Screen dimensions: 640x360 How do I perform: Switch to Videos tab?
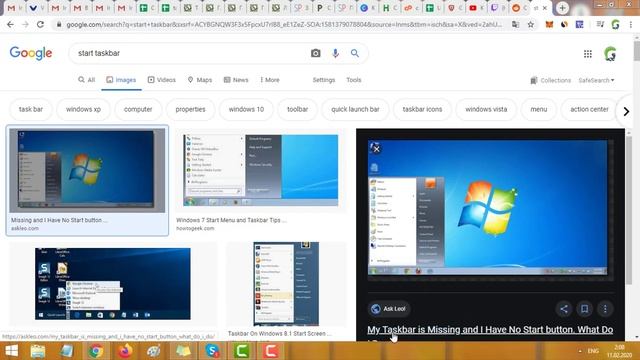[x=162, y=80]
